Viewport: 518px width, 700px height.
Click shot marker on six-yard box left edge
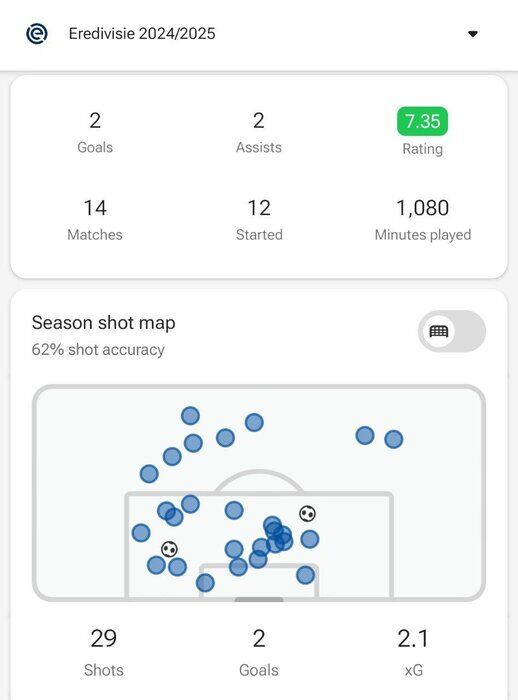tap(205, 583)
